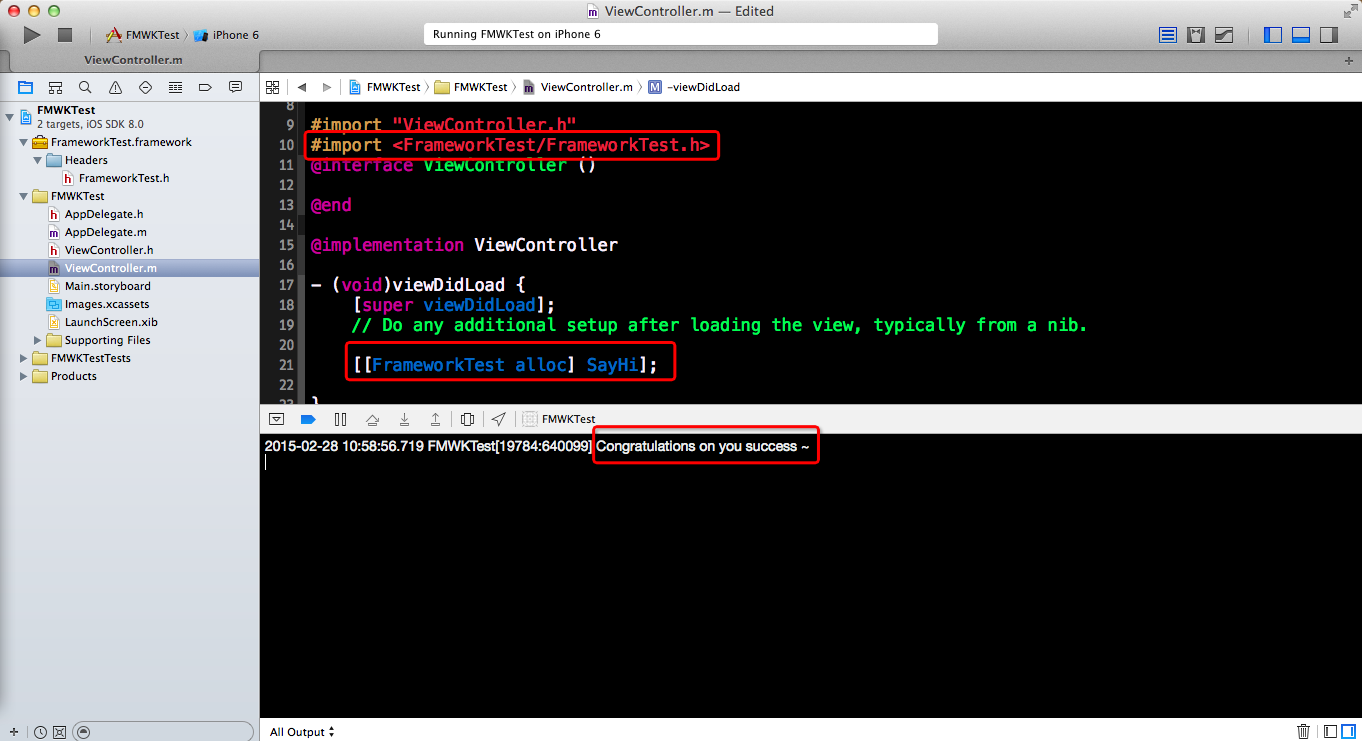Collapse the FMWKTest group folder
The height and width of the screenshot is (741, 1362).
tap(24, 196)
